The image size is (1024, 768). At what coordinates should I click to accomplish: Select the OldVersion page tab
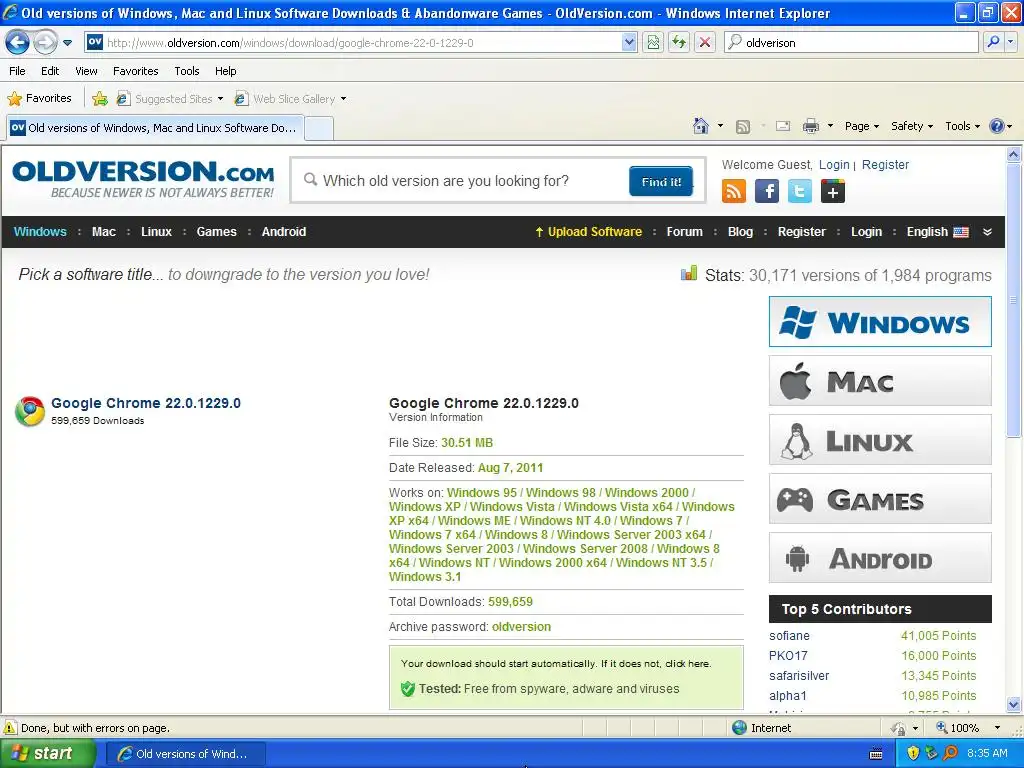click(155, 128)
